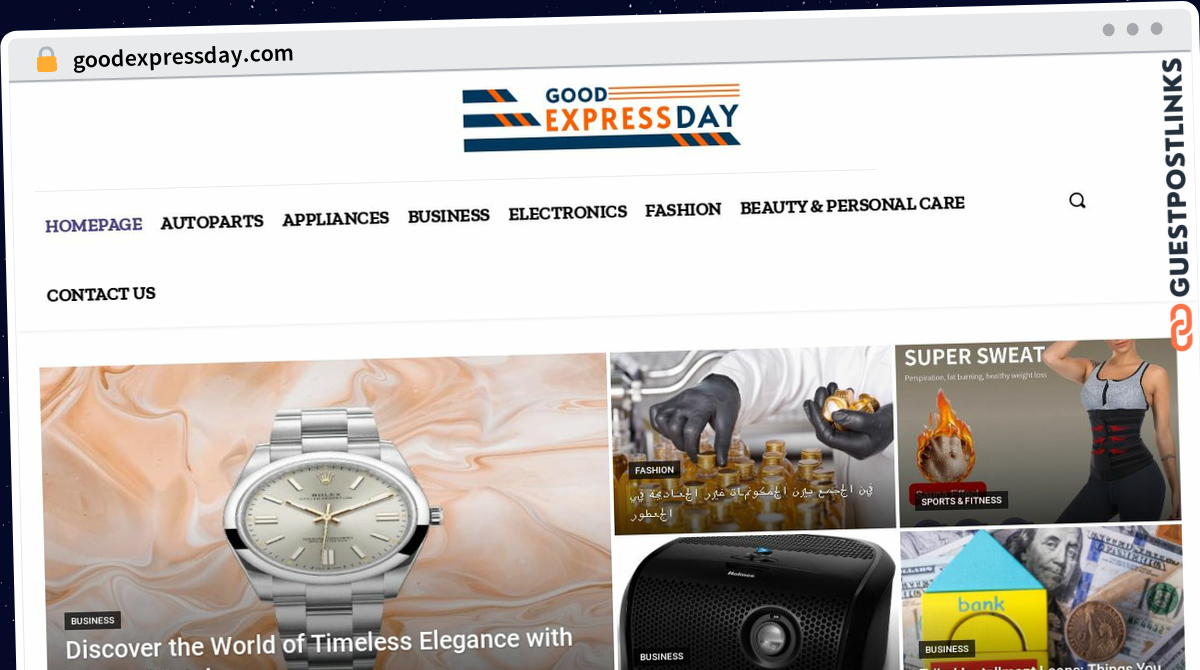The image size is (1200, 670).
Task: Click the Guestpostlinks chain-link icon
Action: point(1181,327)
